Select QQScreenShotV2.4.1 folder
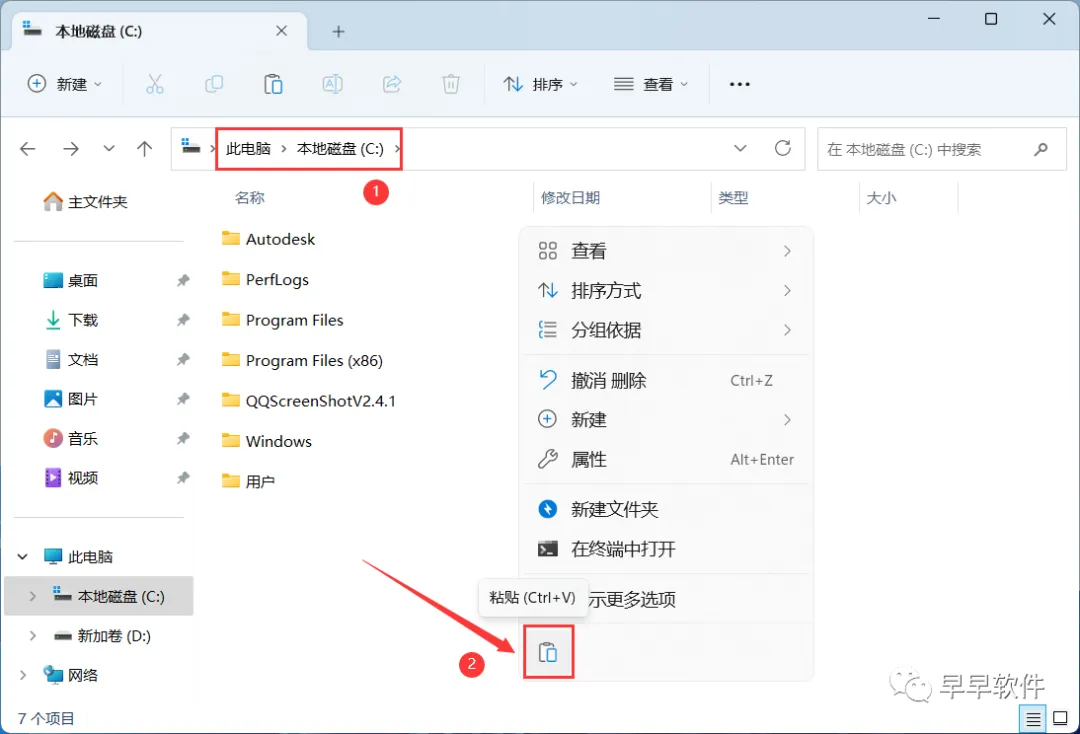This screenshot has height=734, width=1080. (x=309, y=401)
